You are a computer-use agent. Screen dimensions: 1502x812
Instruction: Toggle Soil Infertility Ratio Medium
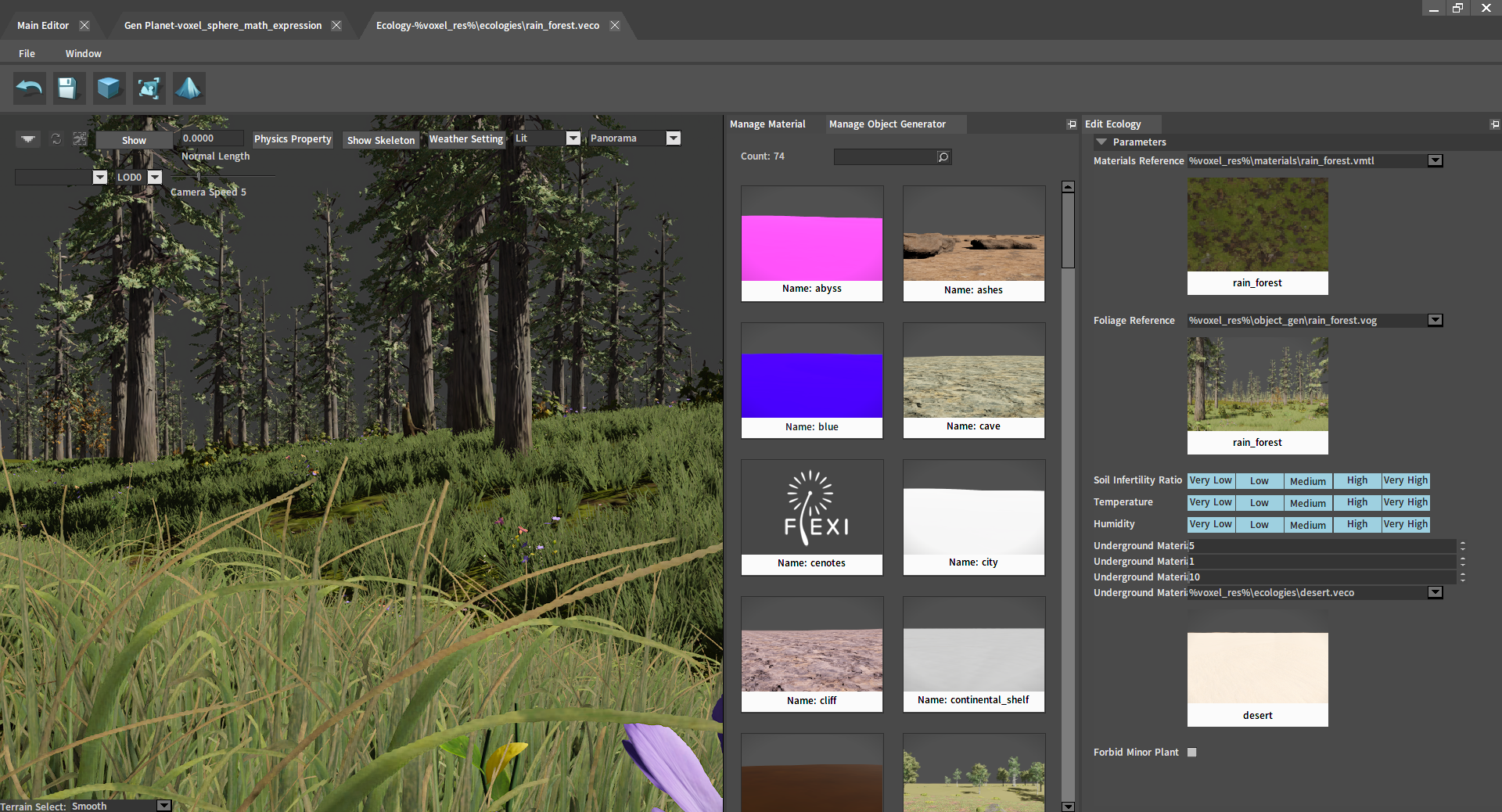[1308, 480]
